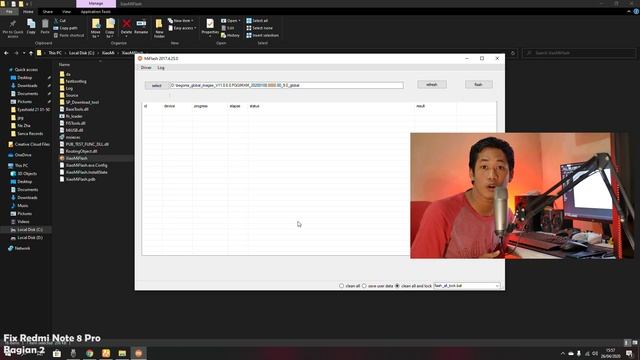Click Select none in ribbon

point(259,28)
